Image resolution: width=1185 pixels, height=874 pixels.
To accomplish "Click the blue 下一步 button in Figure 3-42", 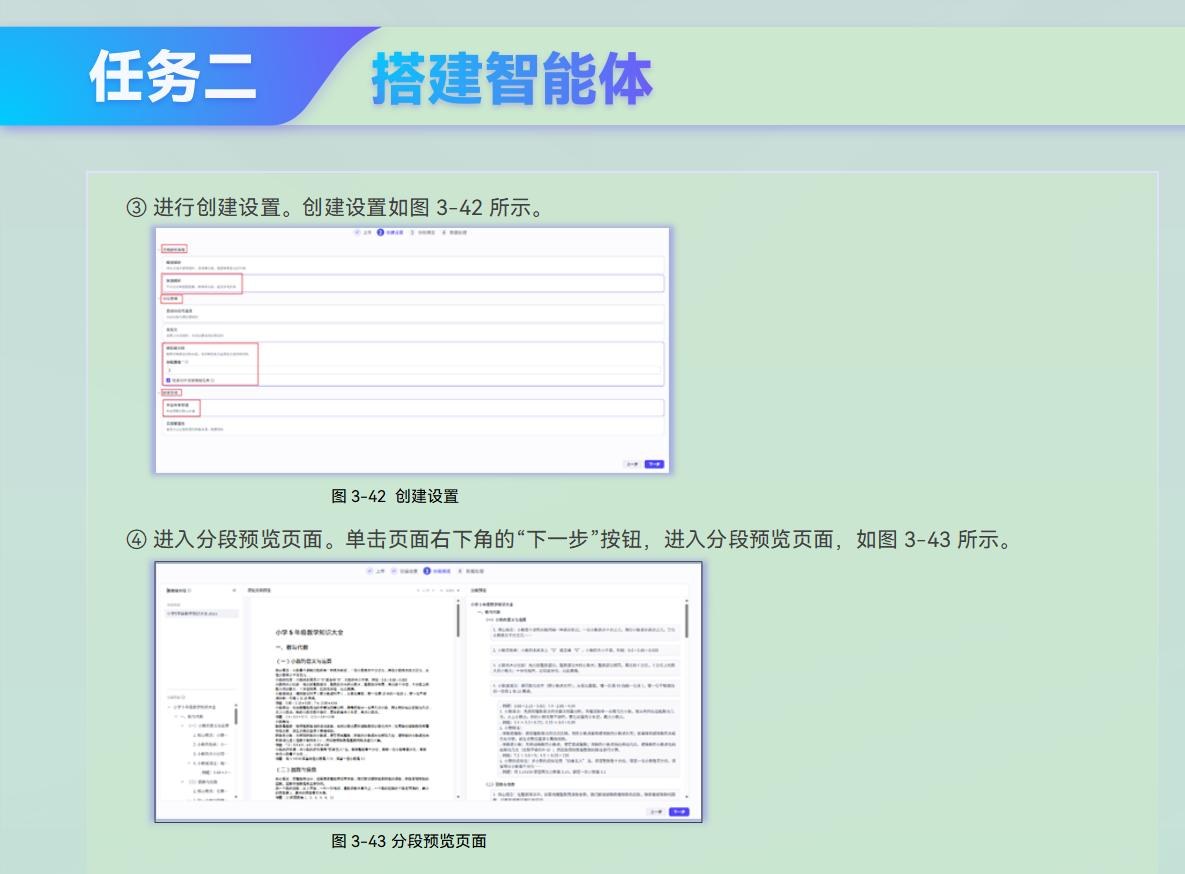I will tap(654, 463).
